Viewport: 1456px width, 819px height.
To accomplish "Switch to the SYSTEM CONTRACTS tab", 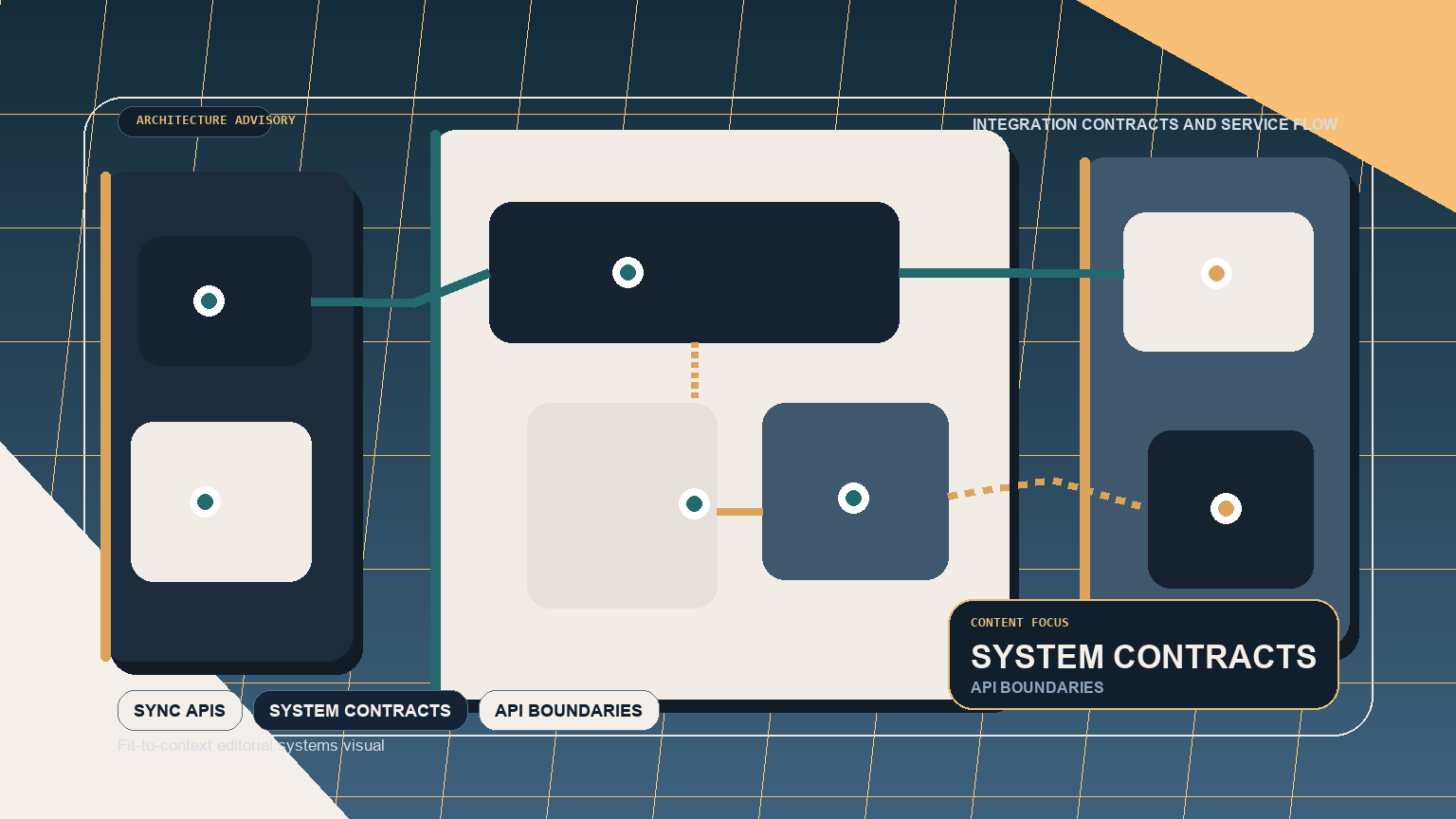I will point(360,710).
